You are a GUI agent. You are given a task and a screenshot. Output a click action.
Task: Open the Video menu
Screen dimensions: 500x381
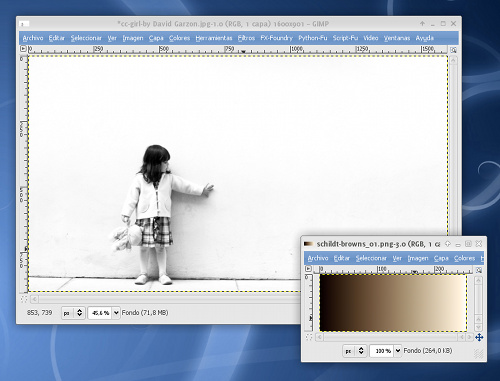(x=371, y=38)
